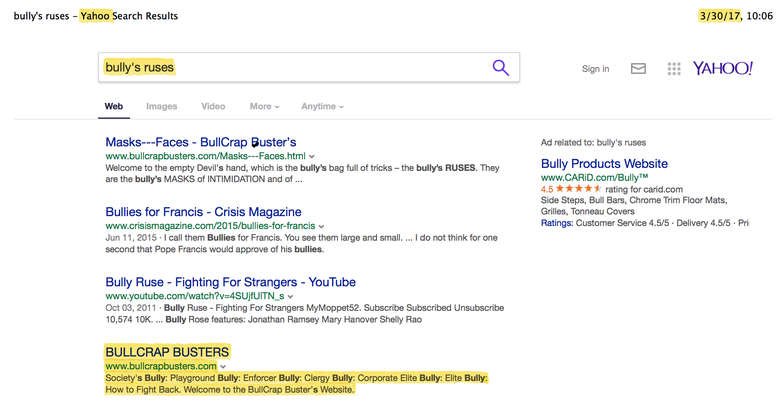Click the www.bullcrapbusters.com URL
Viewport: 784px width, 409px height.
[160, 366]
